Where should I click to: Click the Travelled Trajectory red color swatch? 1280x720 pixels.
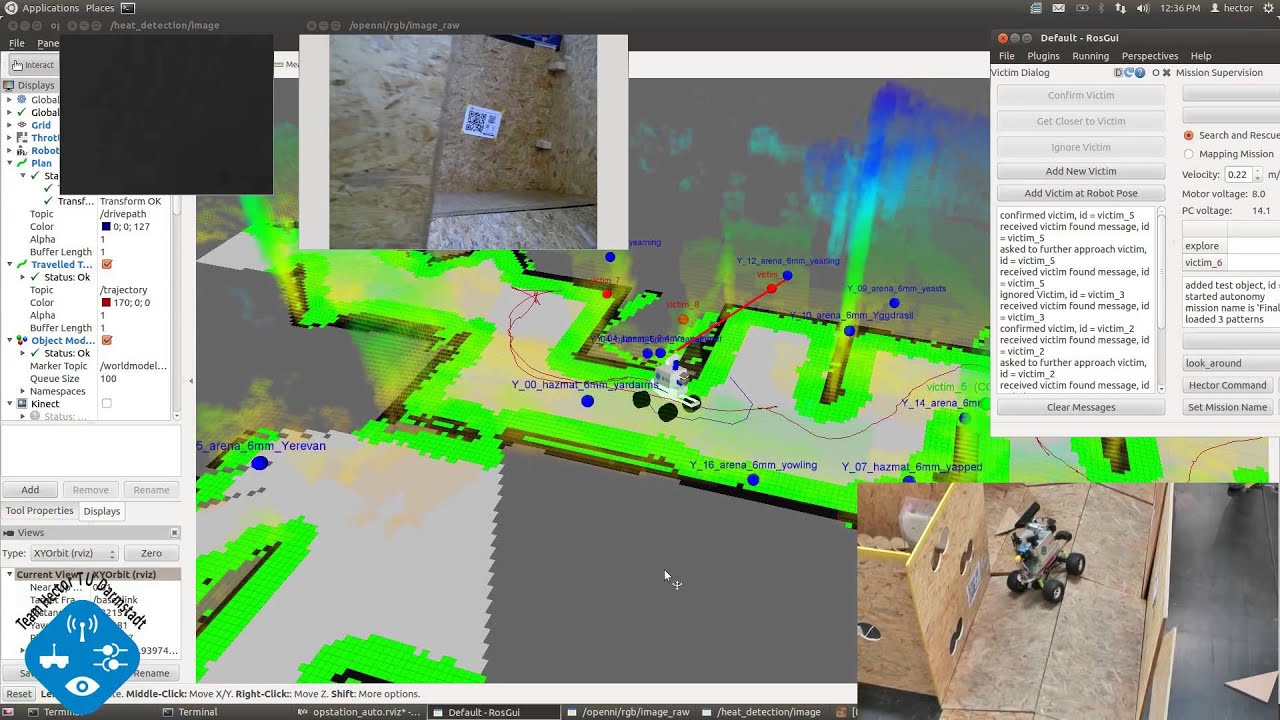[106, 302]
